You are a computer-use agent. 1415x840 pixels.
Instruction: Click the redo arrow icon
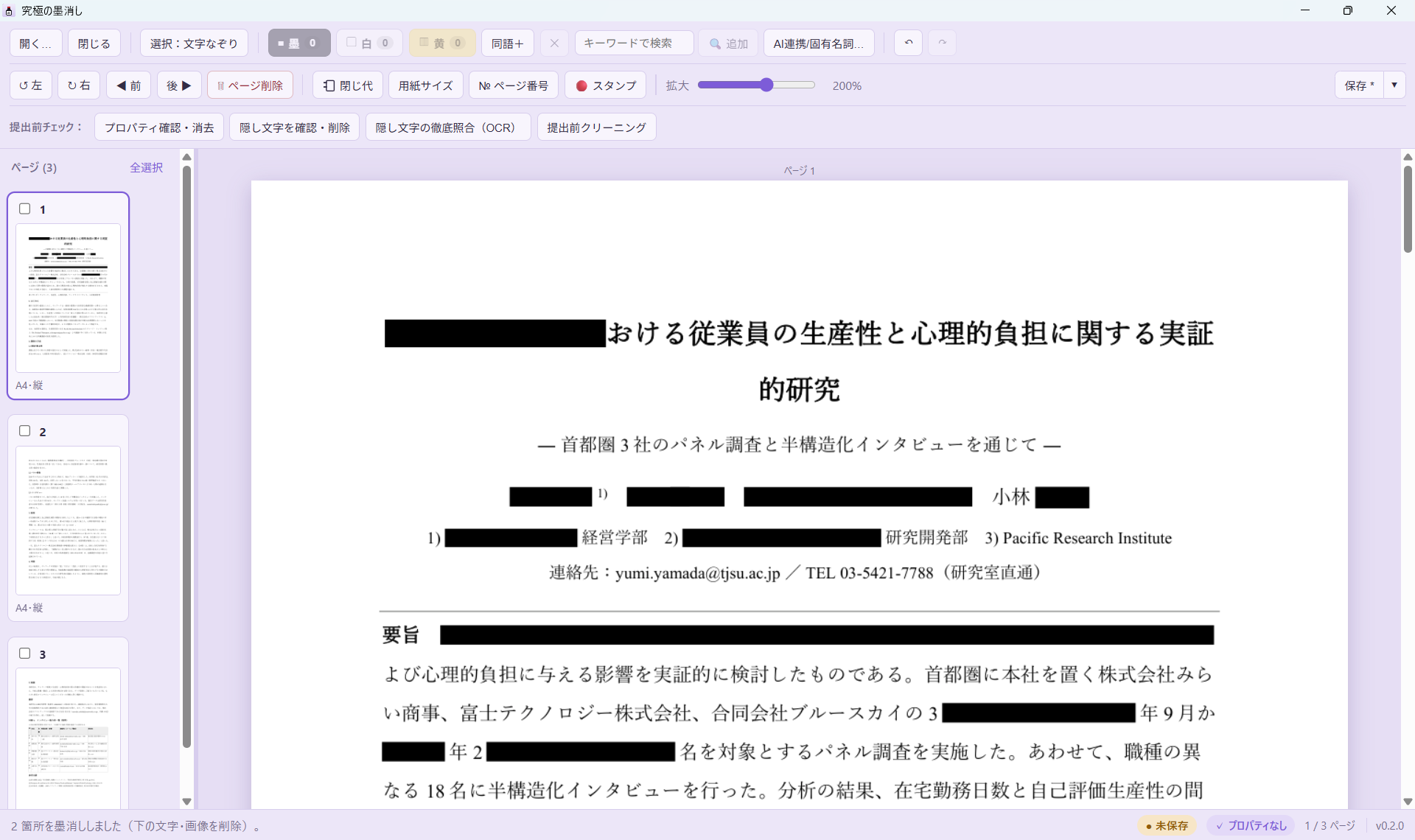click(x=942, y=43)
